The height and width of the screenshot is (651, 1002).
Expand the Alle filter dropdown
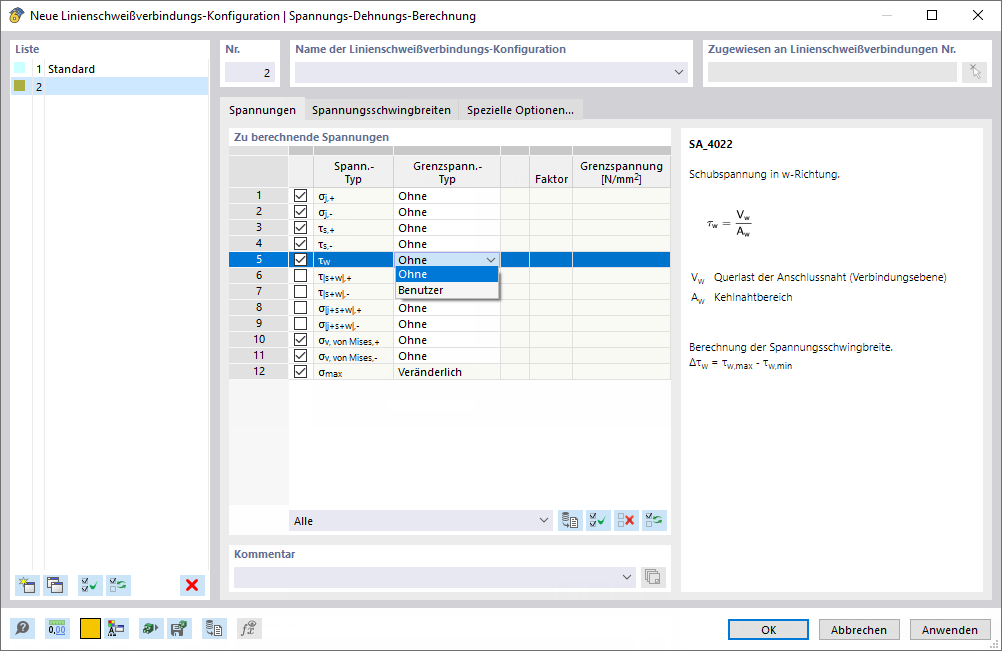pos(544,521)
